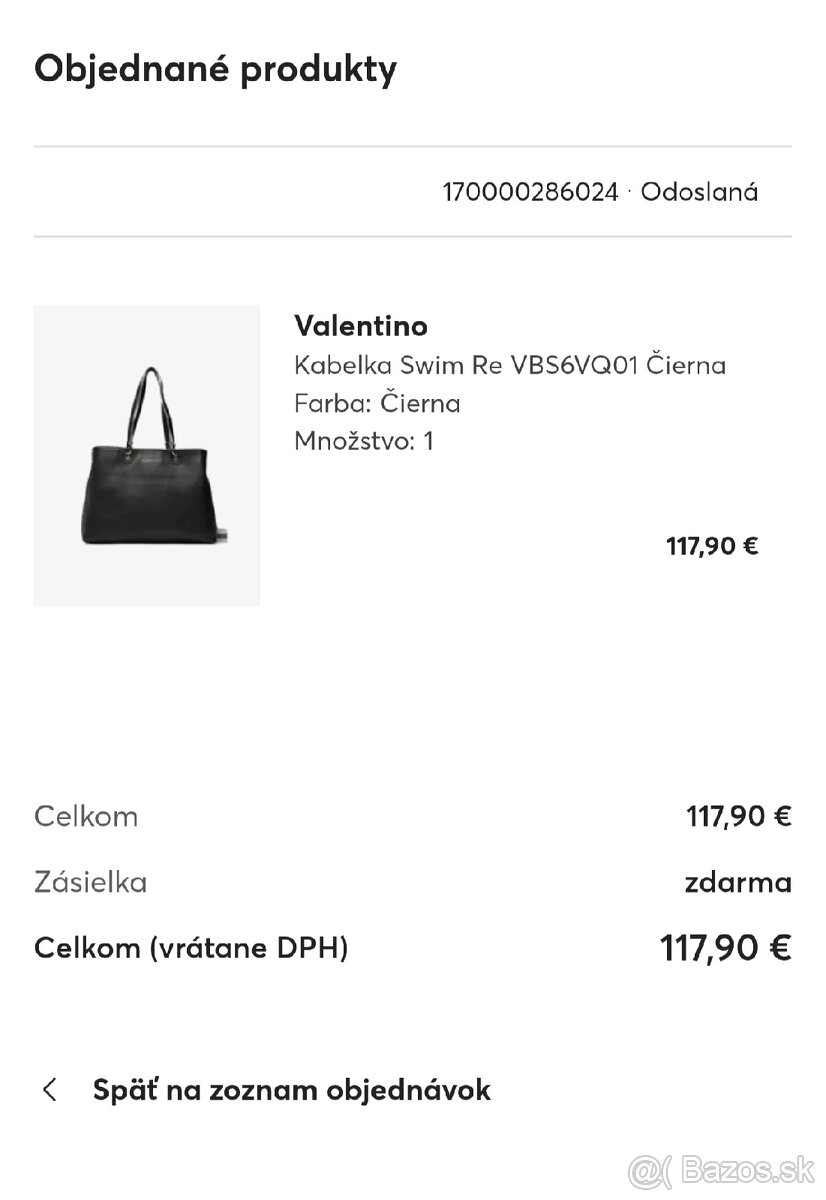Image resolution: width=826 pixels, height=1200 pixels.
Task: Click the final total 117,90 € with DPH
Action: (726, 947)
